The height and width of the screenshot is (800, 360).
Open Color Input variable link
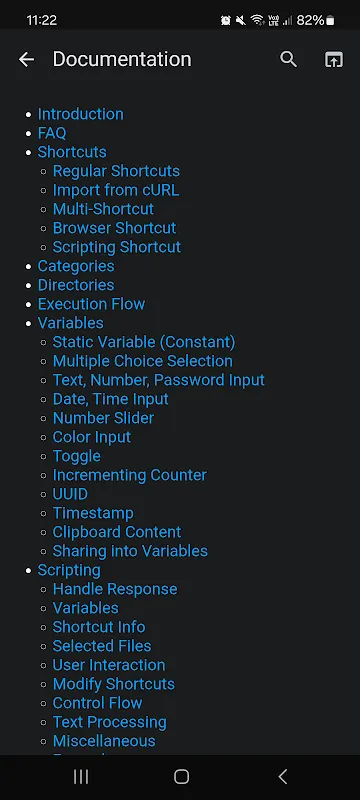tap(92, 437)
